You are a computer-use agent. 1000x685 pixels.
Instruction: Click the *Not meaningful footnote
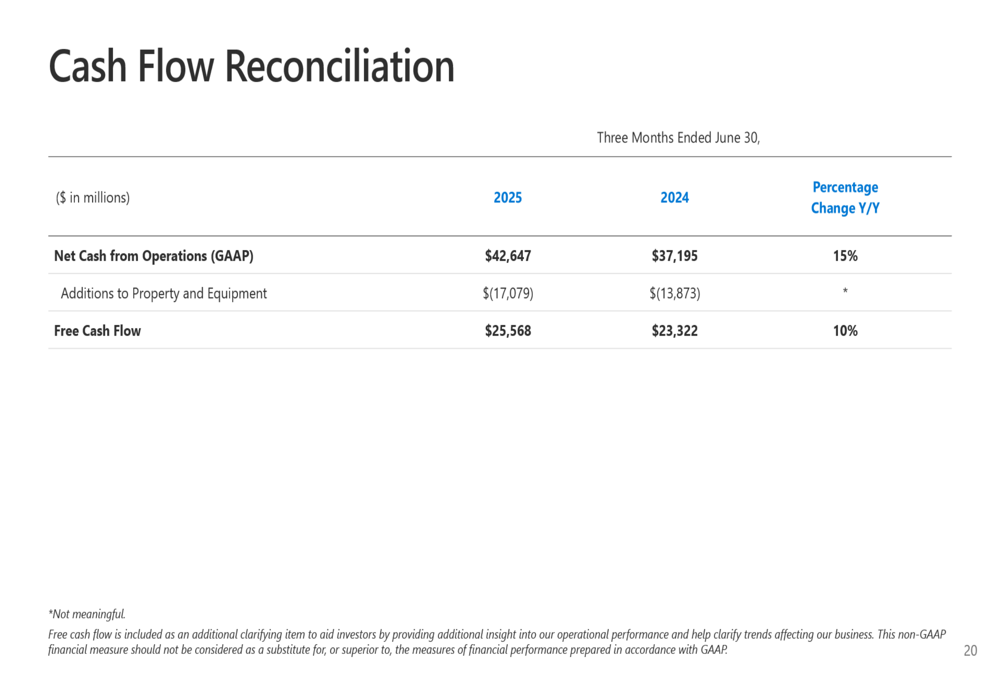click(x=87, y=614)
